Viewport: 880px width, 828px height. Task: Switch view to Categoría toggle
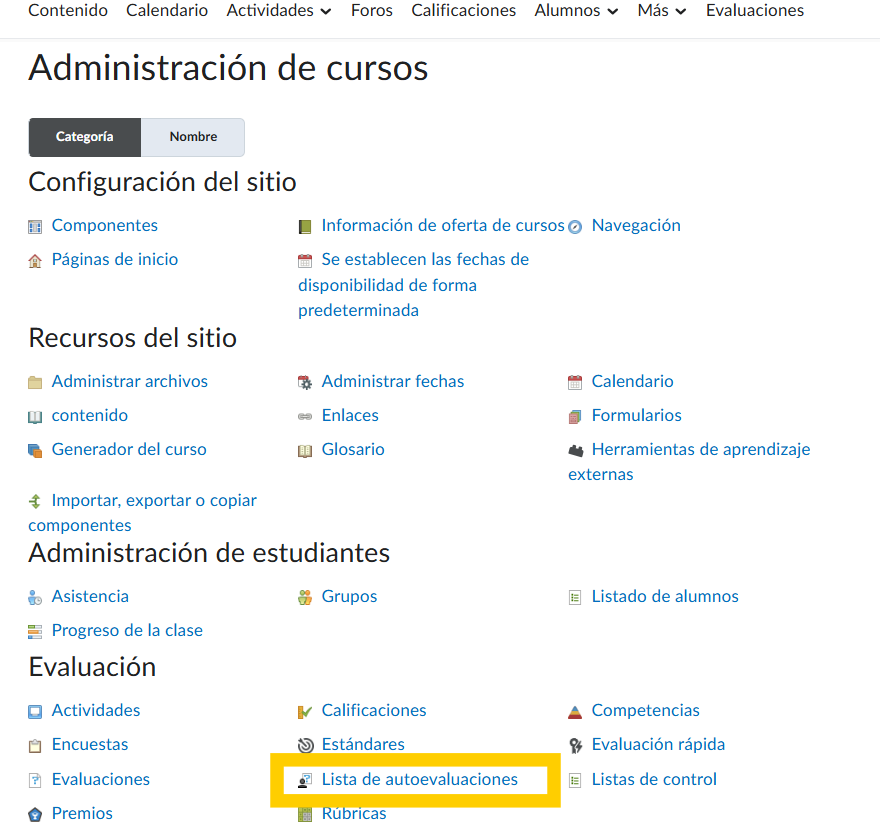tap(85, 137)
